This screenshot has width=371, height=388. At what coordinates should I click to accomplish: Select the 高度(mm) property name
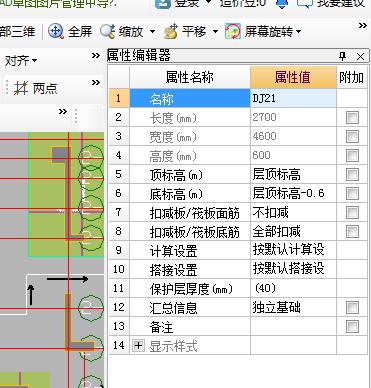190,155
